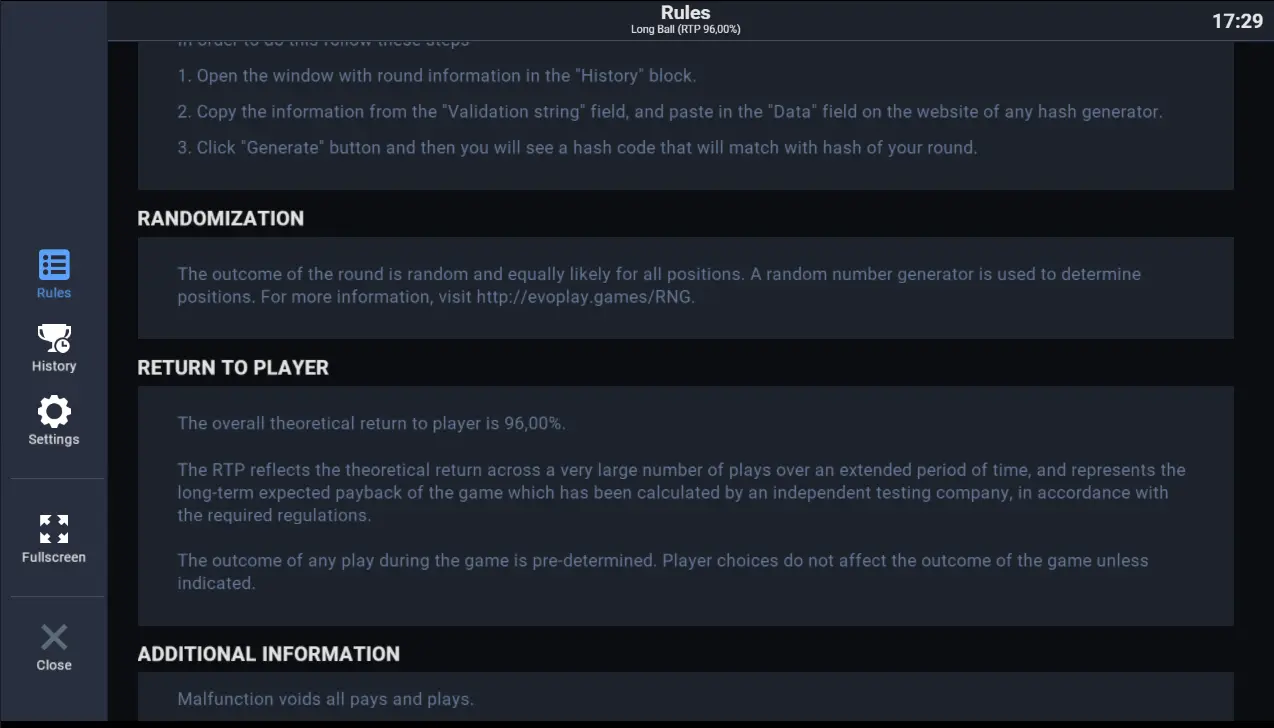
Task: Click the "Fullscreen" text label
Action: [54, 557]
